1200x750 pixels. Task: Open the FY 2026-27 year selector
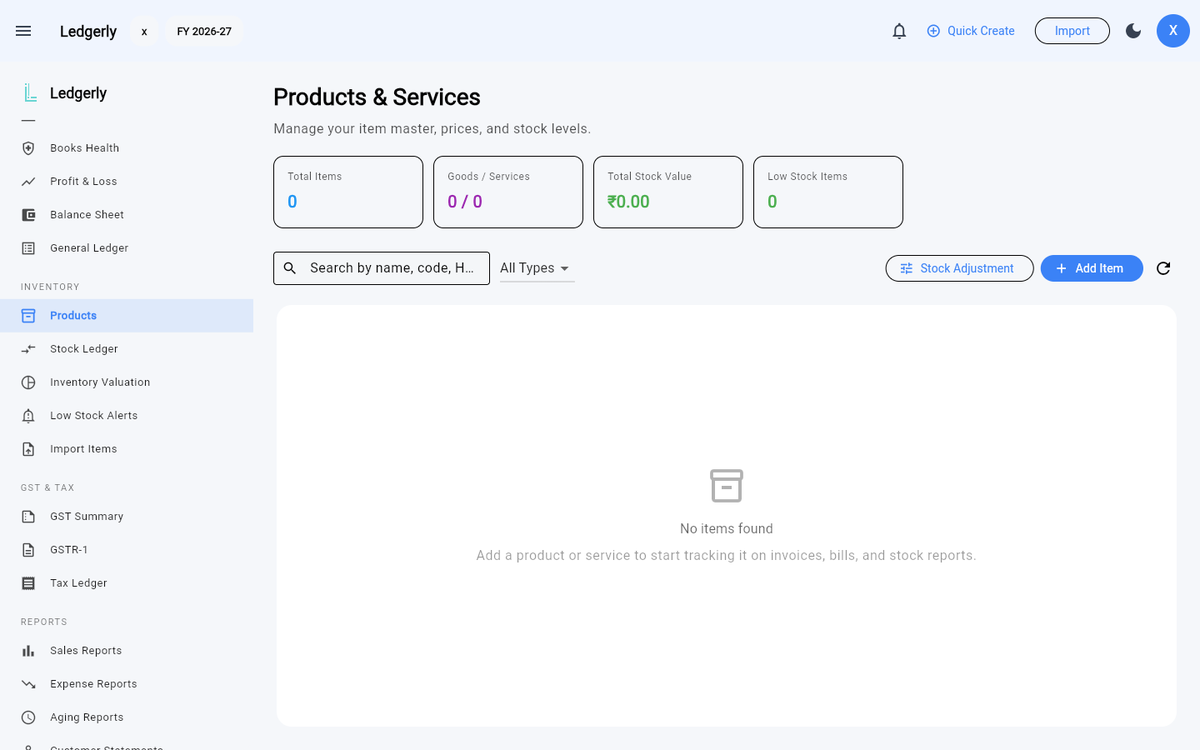(204, 31)
